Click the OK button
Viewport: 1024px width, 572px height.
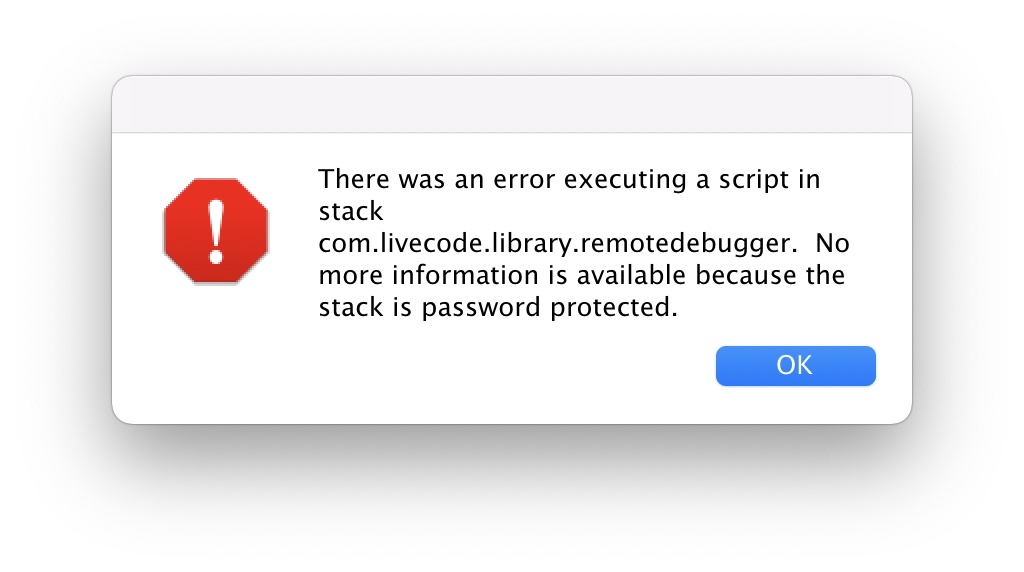click(795, 365)
